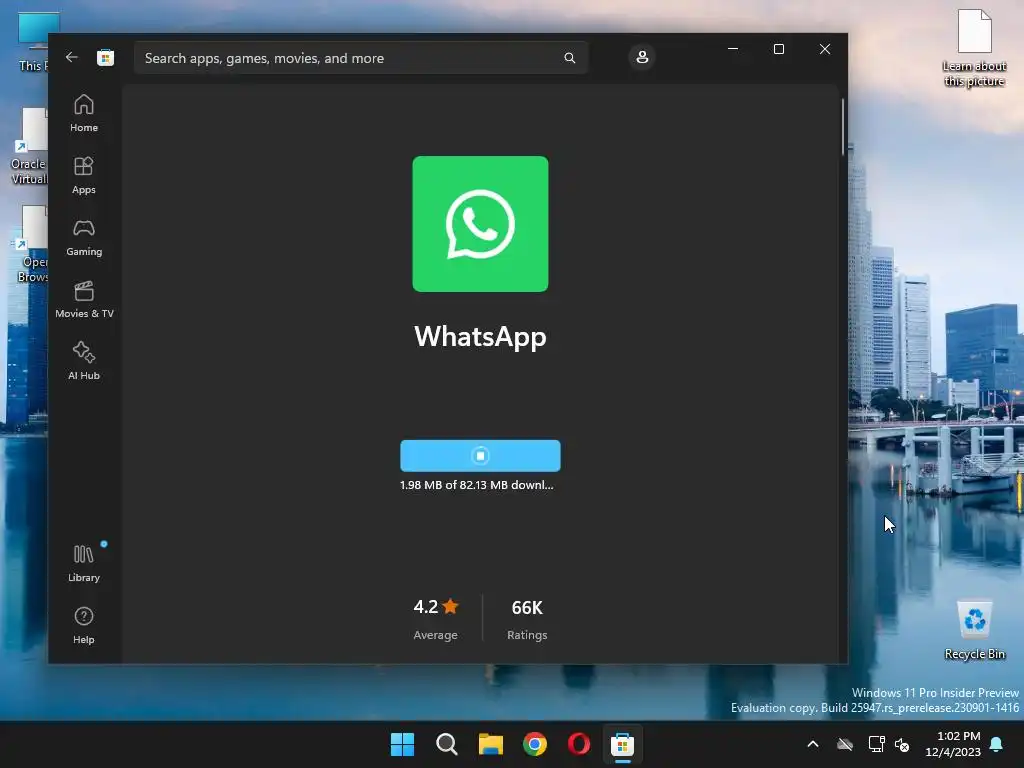This screenshot has width=1024, height=768.
Task: Stop the WhatsApp download
Action: pos(480,456)
